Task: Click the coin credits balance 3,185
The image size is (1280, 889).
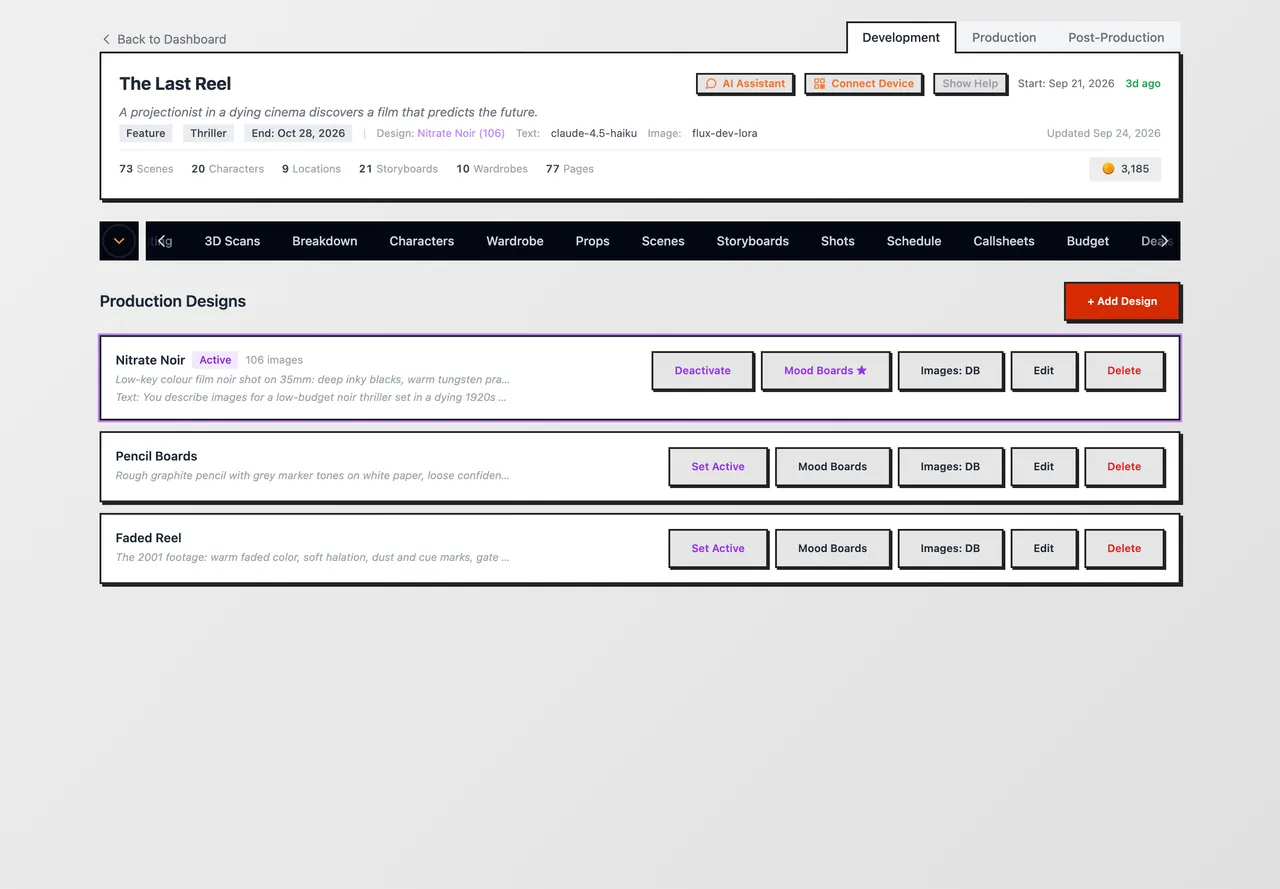Action: coord(1125,169)
